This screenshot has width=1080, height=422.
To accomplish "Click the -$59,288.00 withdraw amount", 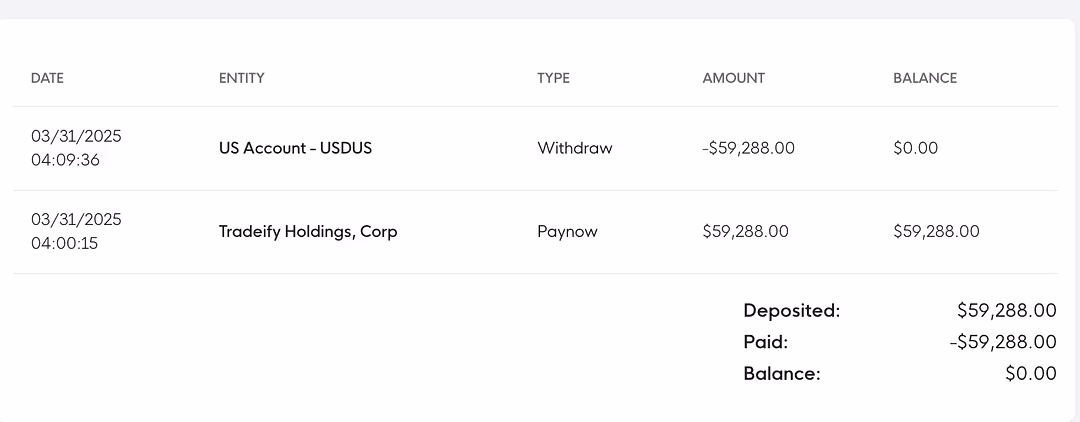I will [748, 148].
